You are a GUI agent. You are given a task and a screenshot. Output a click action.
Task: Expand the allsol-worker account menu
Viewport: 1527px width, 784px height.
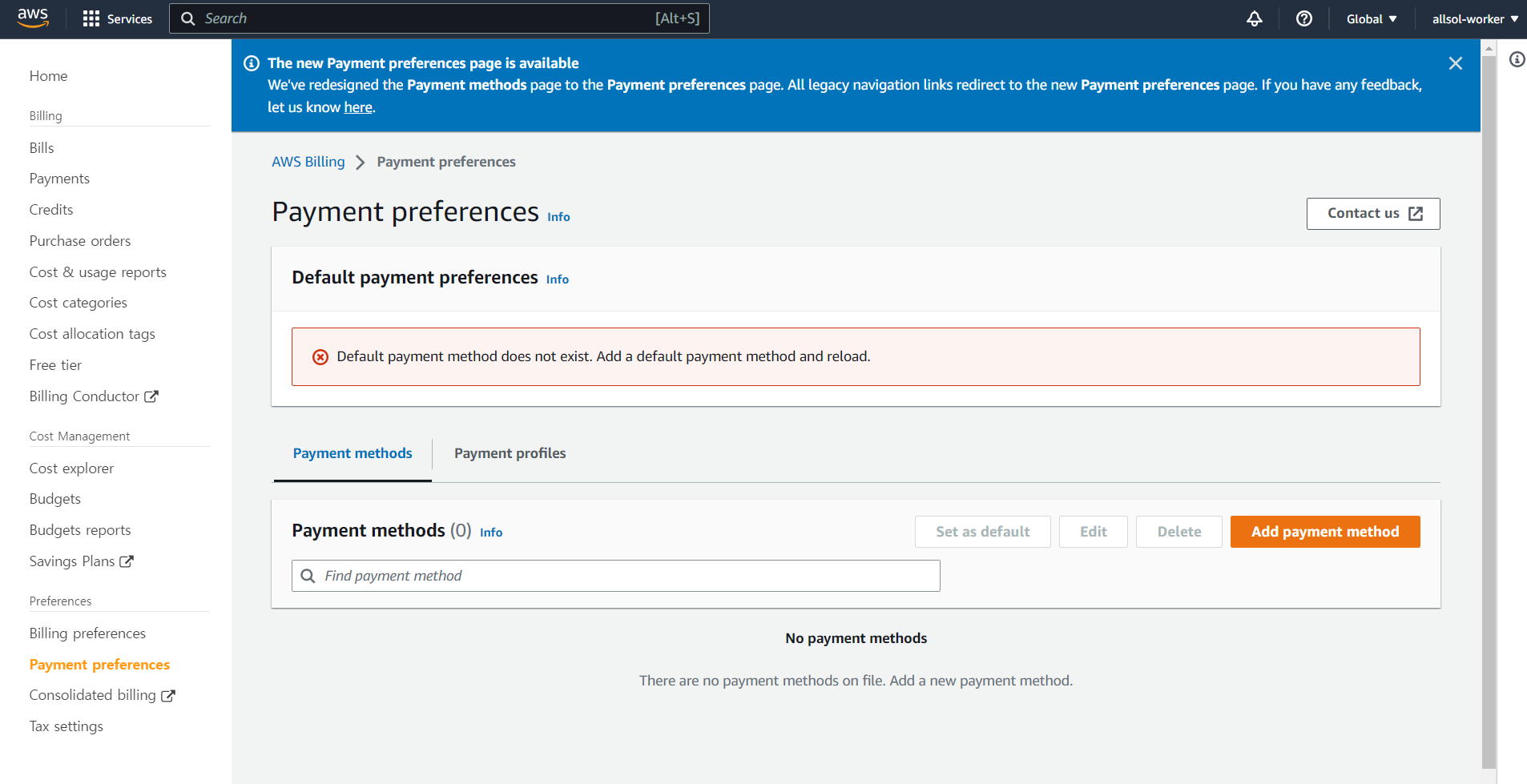click(1475, 18)
